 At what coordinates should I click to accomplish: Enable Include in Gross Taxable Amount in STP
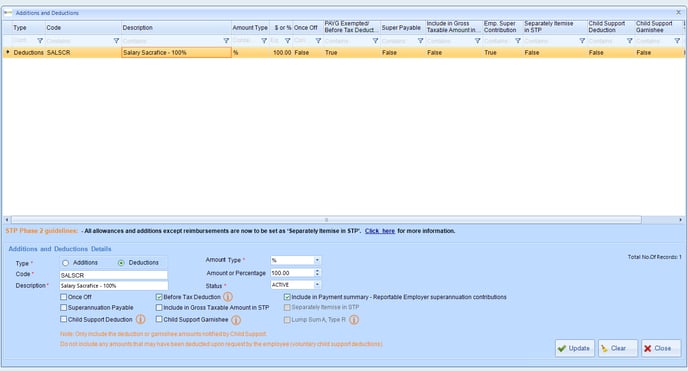(x=159, y=307)
